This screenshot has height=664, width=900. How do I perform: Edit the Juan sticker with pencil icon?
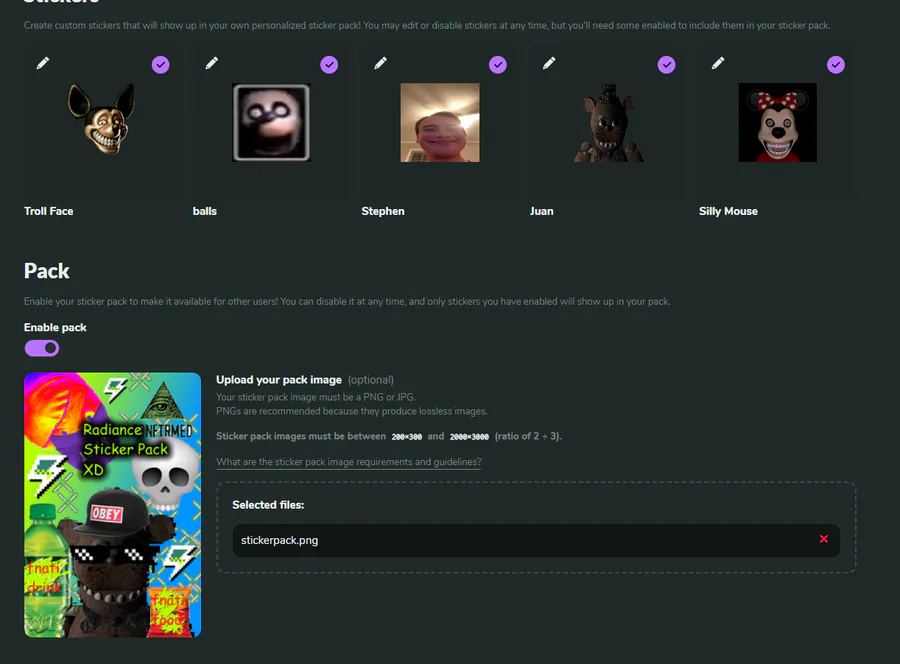point(549,63)
